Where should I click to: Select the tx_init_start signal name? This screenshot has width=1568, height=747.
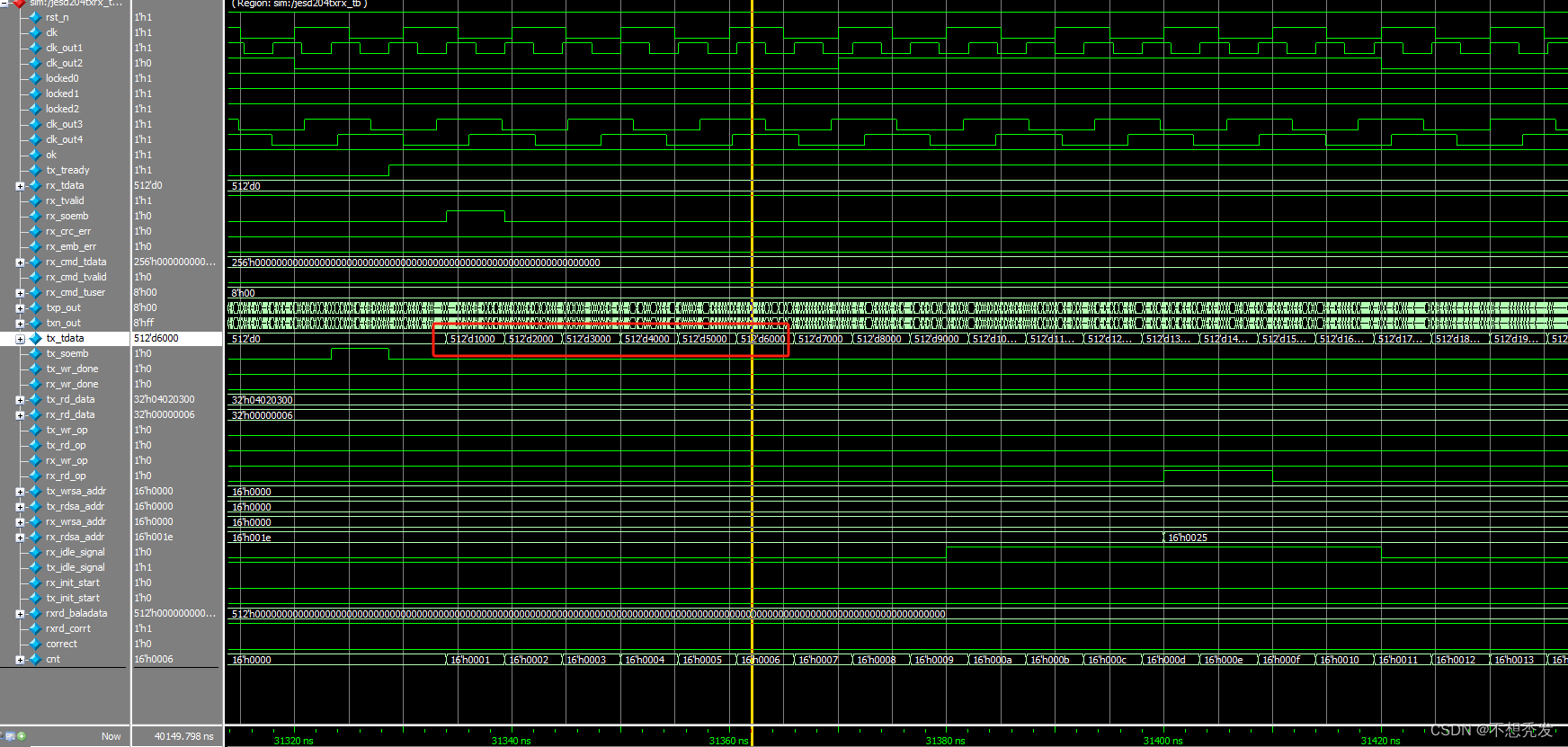pos(73,598)
